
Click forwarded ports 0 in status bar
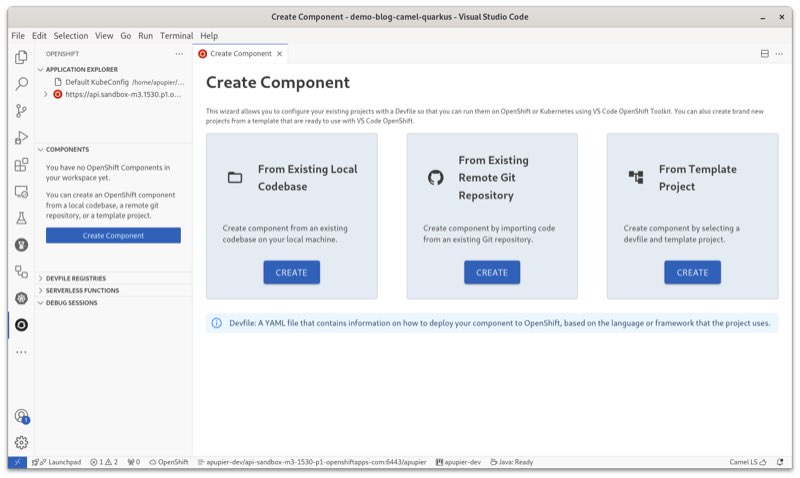[x=134, y=462]
